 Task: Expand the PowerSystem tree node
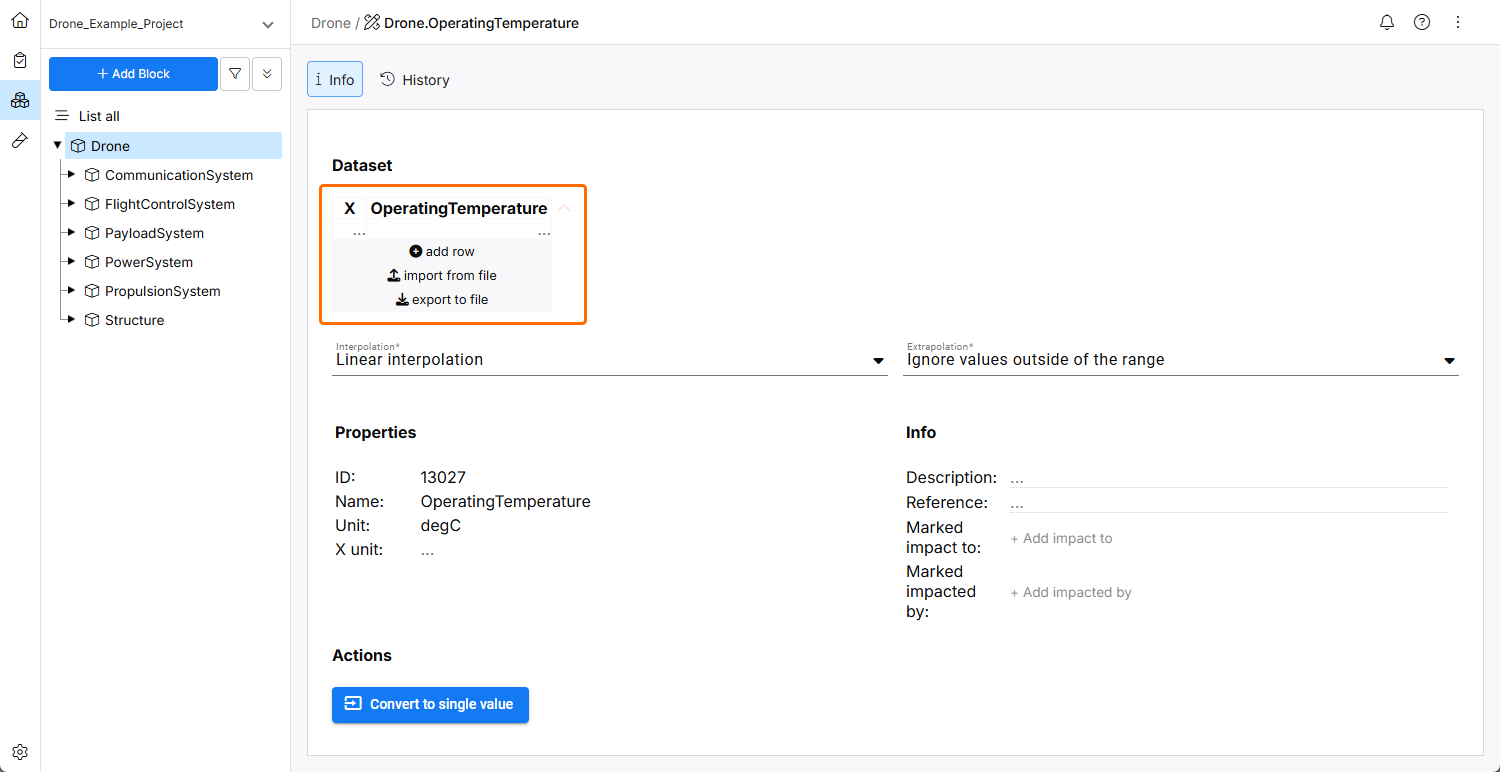(70, 262)
